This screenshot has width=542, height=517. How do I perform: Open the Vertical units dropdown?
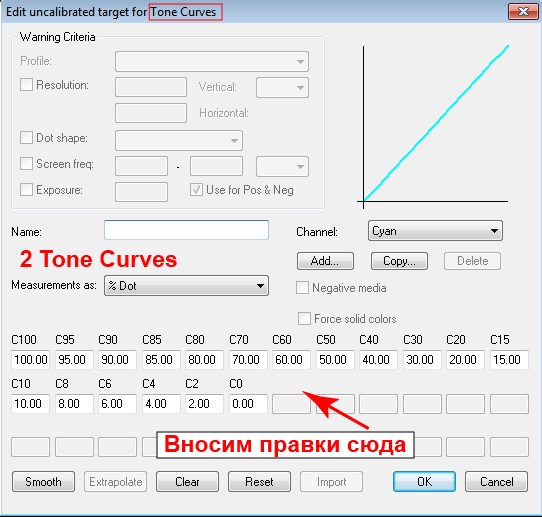point(282,87)
